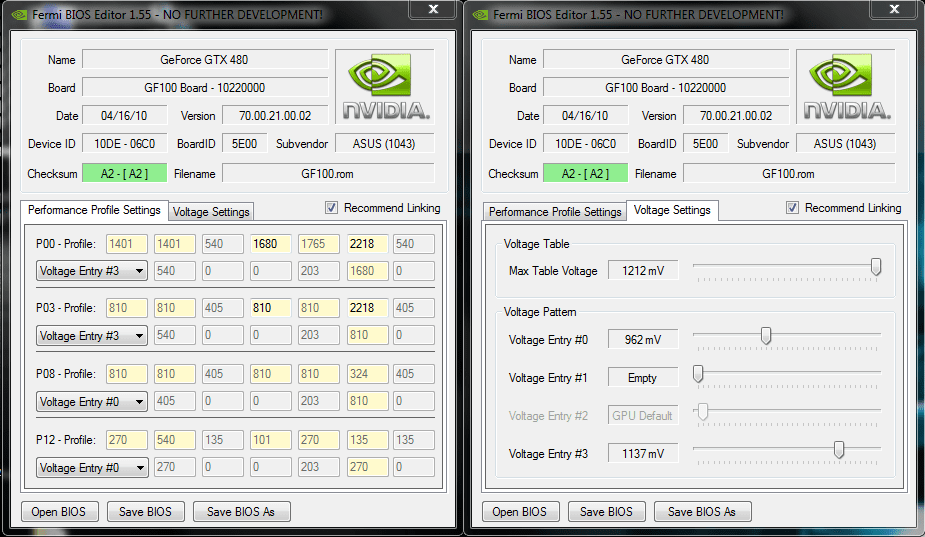Close the left Fermi BIOS Editor window

pos(434,9)
